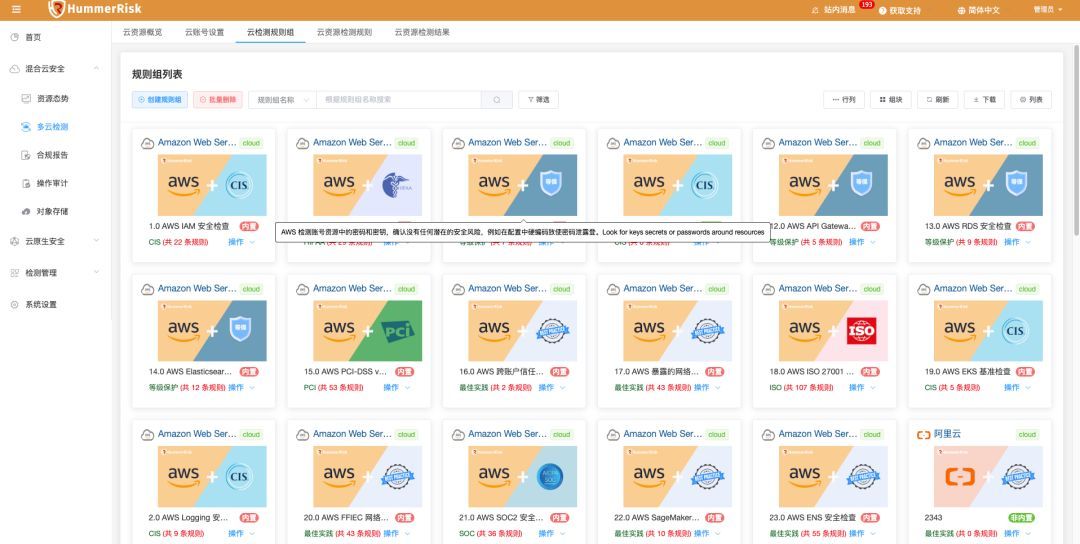
Task: Click the 批量删除 button
Action: 218,100
